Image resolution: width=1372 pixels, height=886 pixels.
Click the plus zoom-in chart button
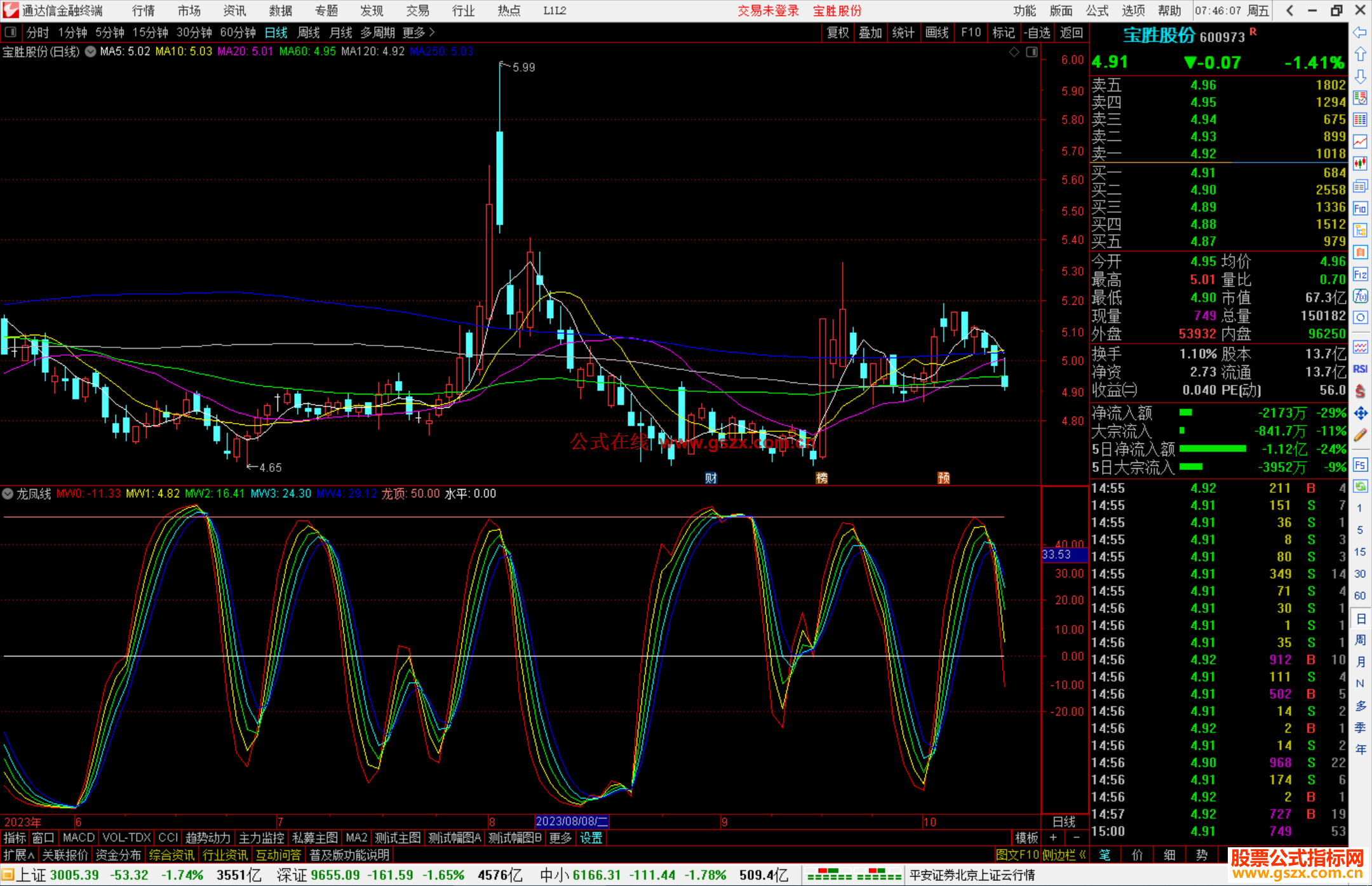pyautogui.click(x=1053, y=838)
